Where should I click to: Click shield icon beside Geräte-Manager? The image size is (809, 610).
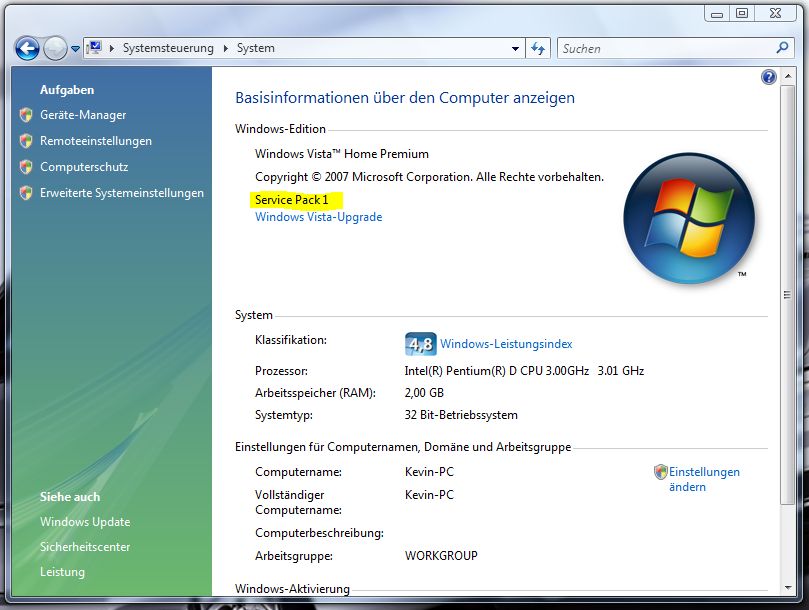26,115
